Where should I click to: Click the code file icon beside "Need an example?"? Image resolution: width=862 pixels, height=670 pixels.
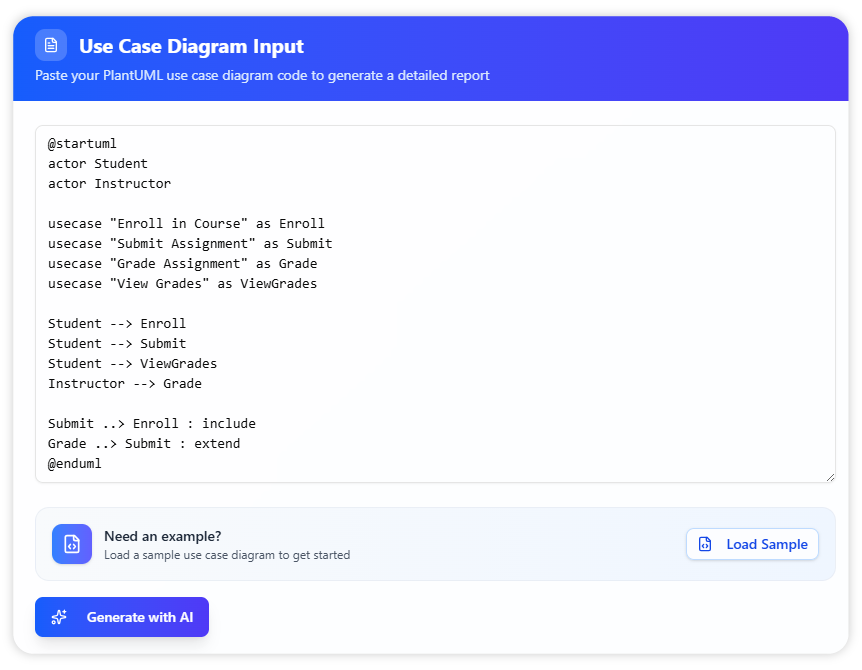tap(72, 544)
